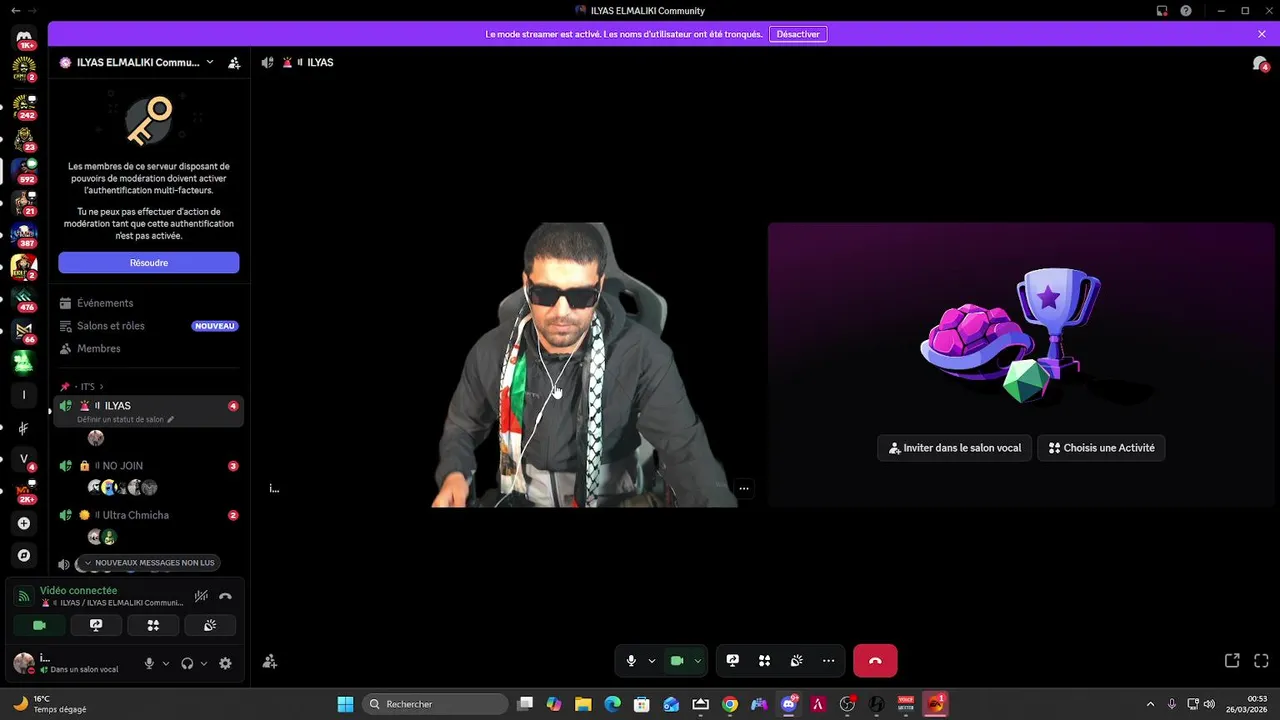1280x720 pixels.
Task: Open the V server icon
Action: 24,459
